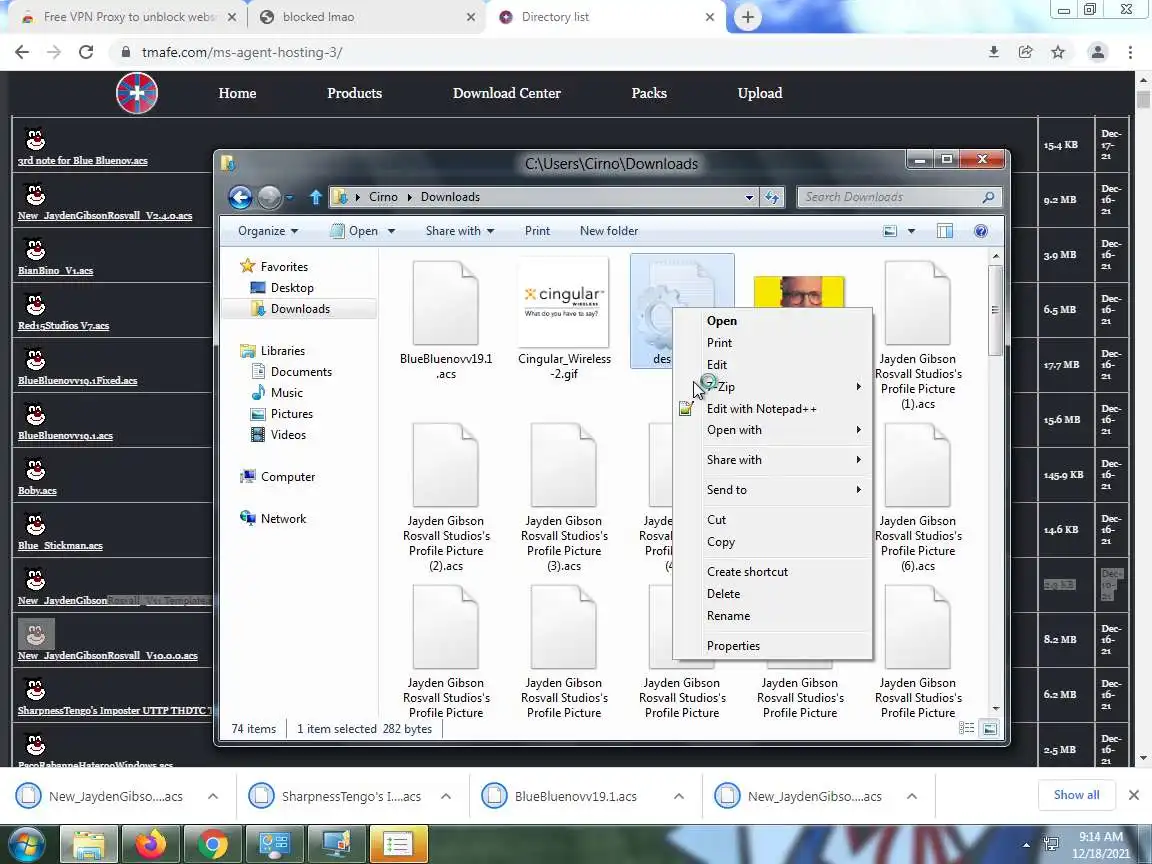Screen dimensions: 1152x864
Task: Bookmark this page with the star icon
Action: (x=1058, y=52)
